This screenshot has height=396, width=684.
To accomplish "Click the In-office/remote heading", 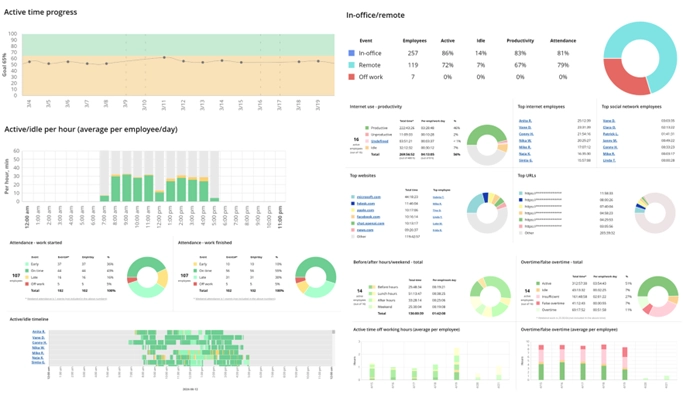I will coord(375,15).
